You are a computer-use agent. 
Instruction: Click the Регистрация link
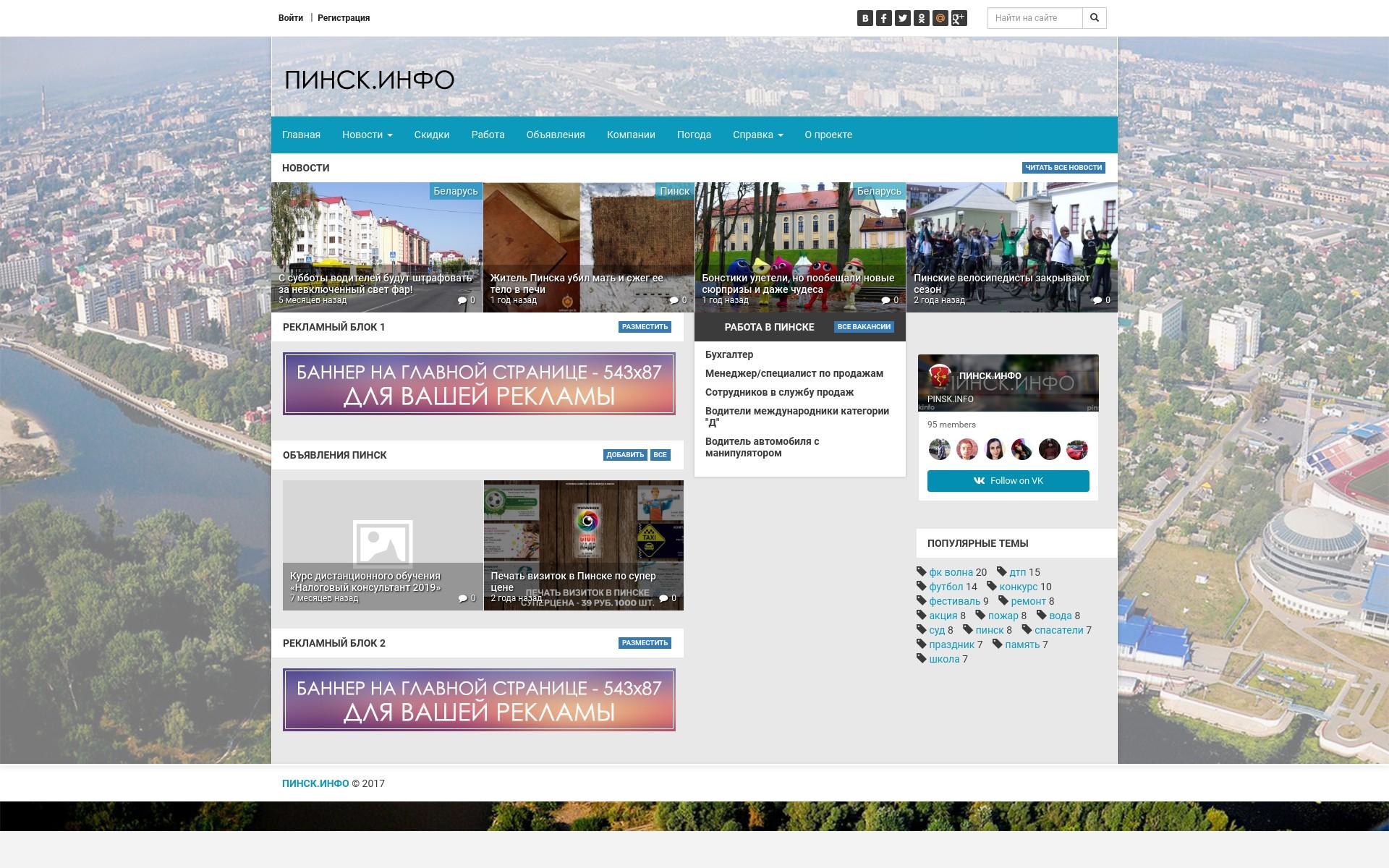(x=344, y=18)
